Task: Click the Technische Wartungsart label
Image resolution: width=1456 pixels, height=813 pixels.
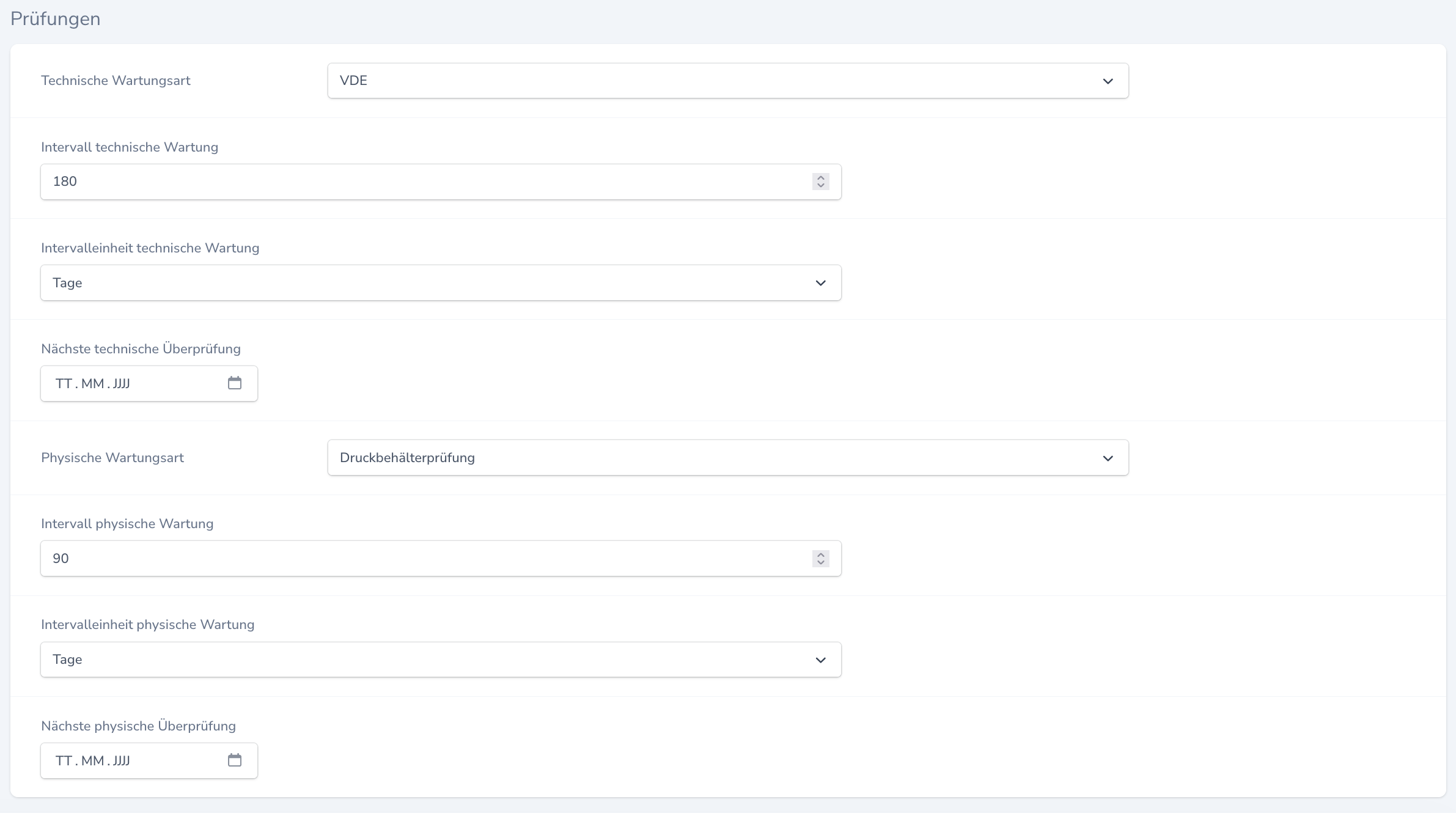Action: (116, 81)
